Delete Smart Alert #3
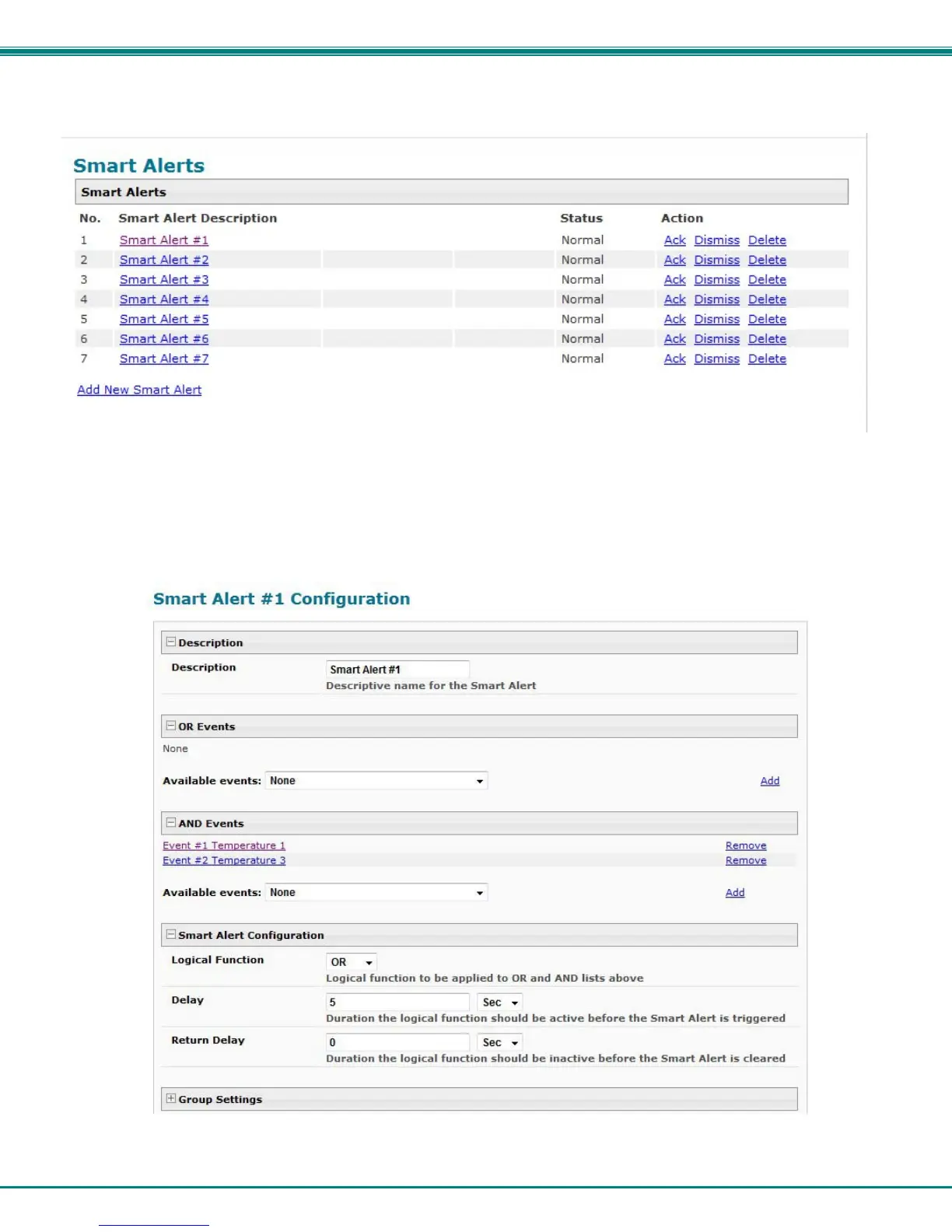 click(767, 280)
